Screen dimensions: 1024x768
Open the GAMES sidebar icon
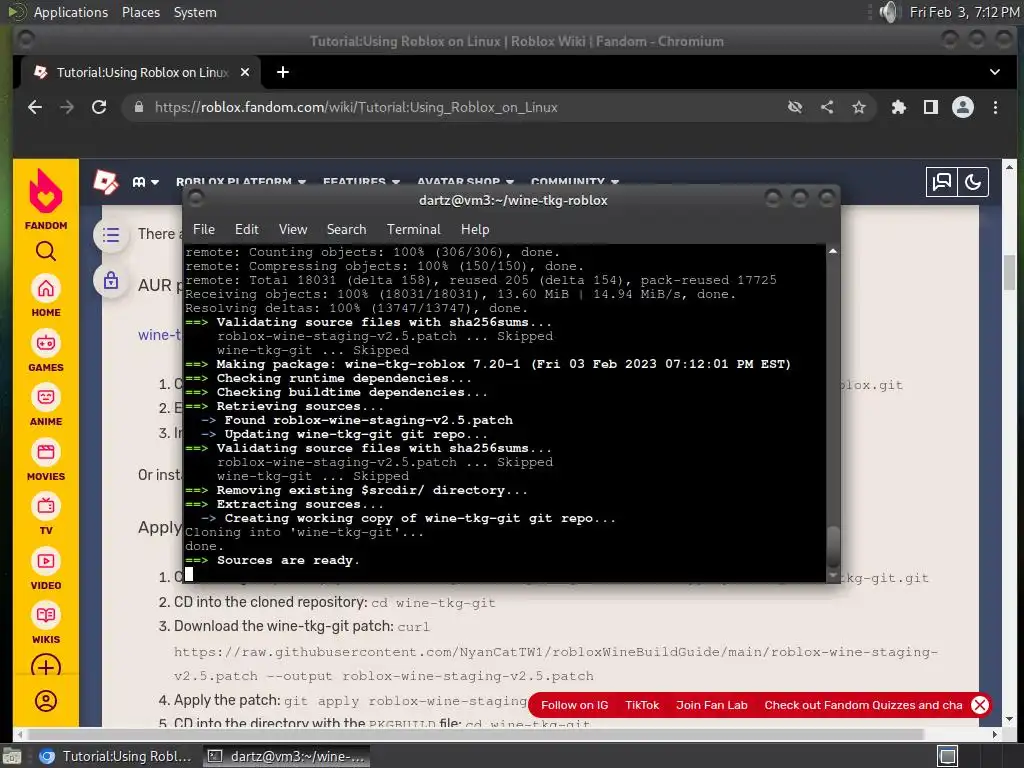pos(46,343)
